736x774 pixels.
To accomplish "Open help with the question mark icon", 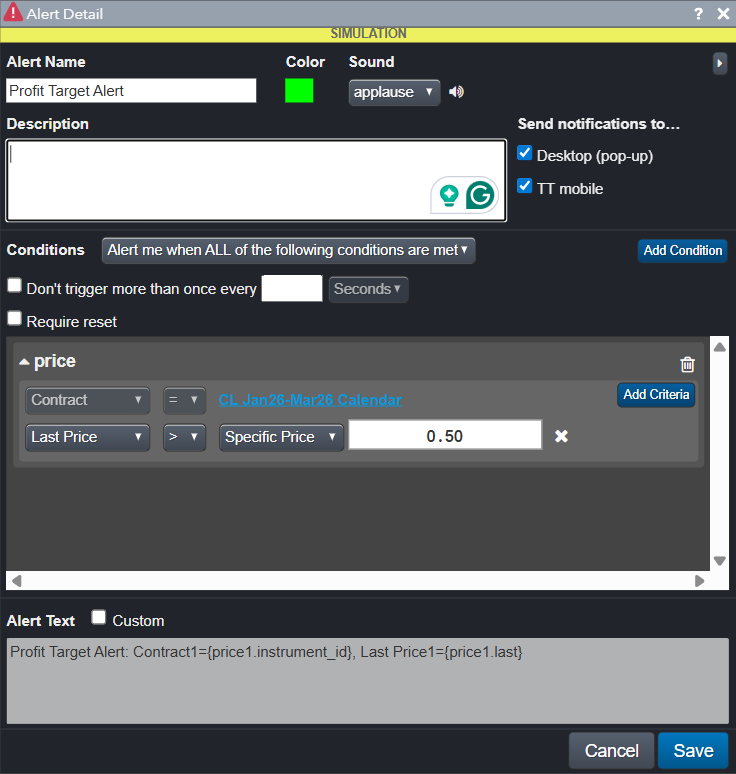I will point(698,14).
